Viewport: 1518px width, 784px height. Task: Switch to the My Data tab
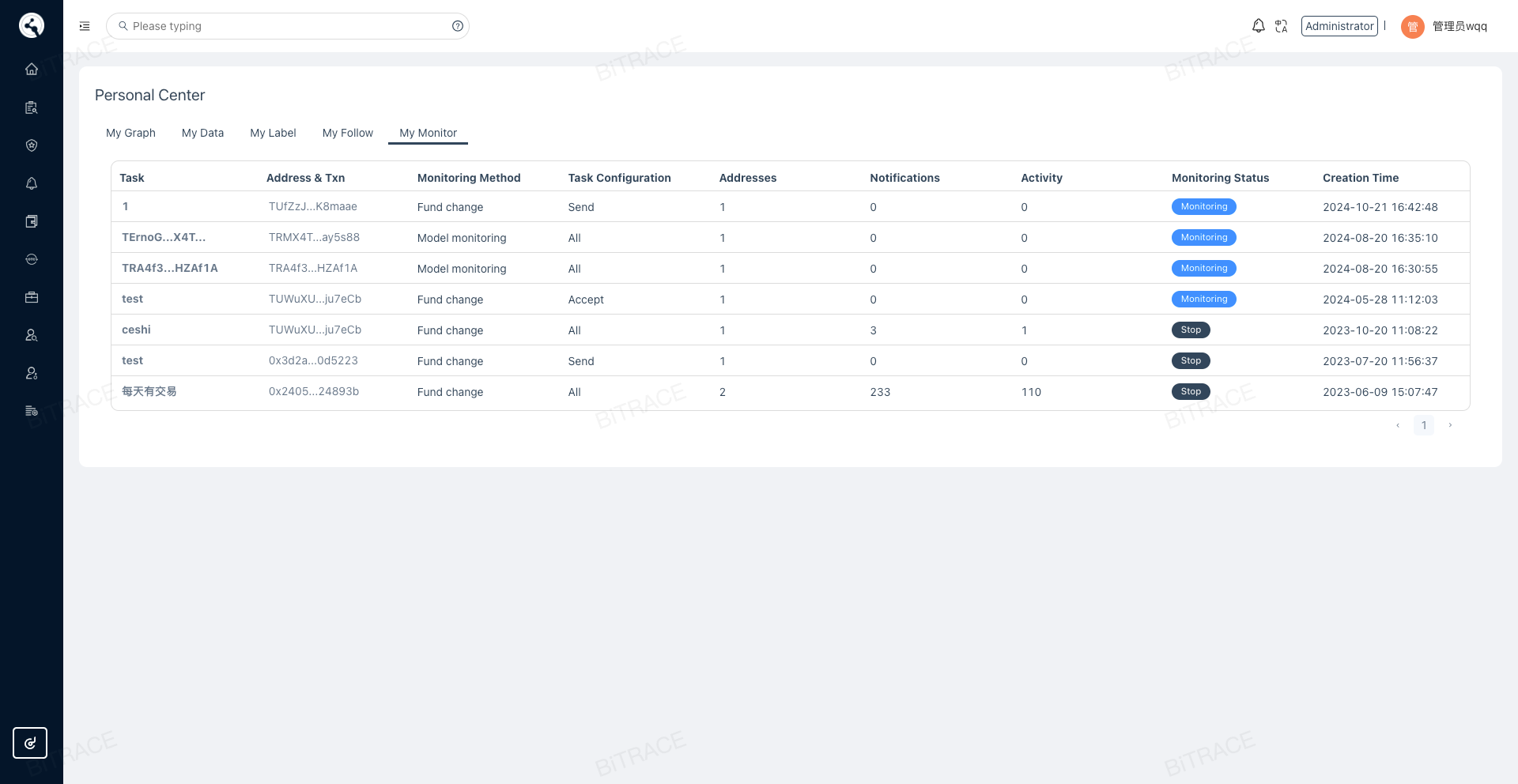pyautogui.click(x=202, y=133)
